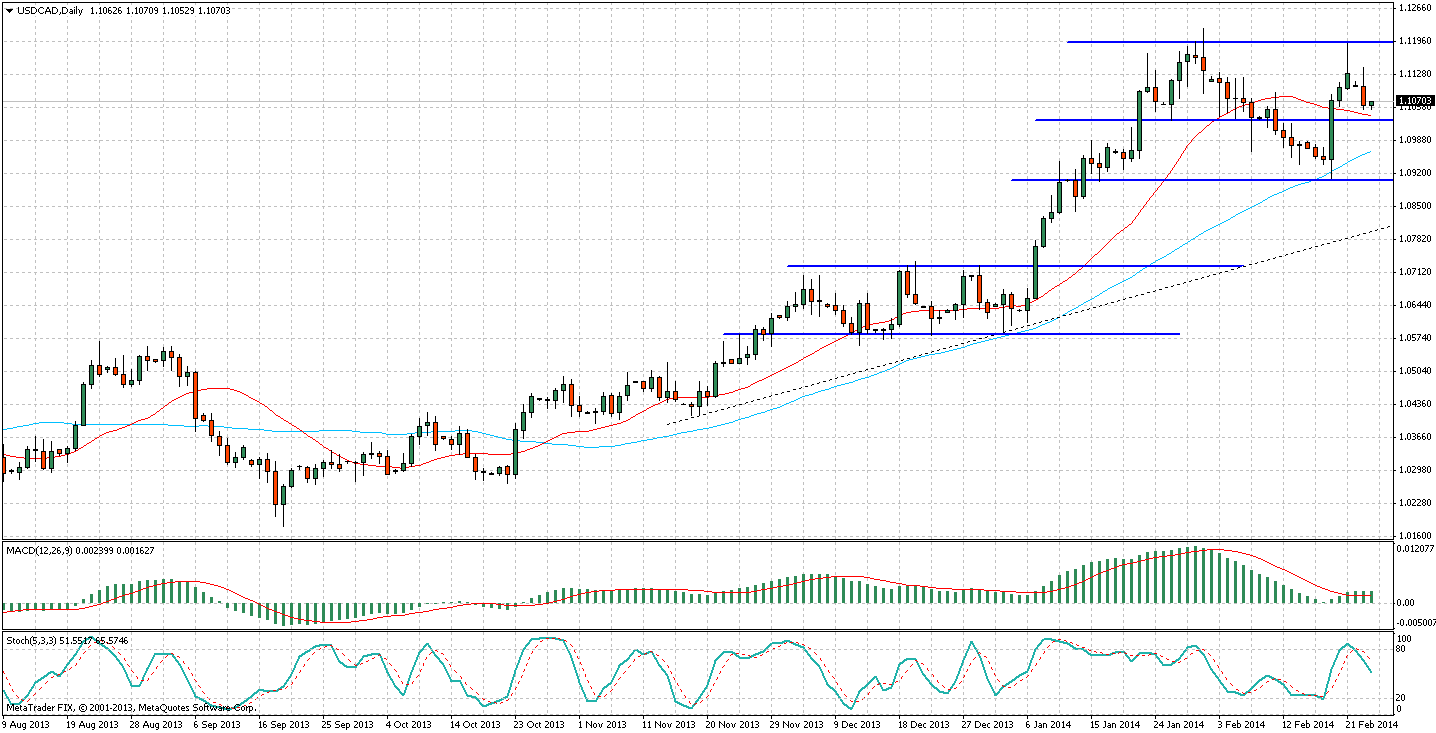
Task: Click the 1.12660 price axis label
Action: click(1414, 8)
